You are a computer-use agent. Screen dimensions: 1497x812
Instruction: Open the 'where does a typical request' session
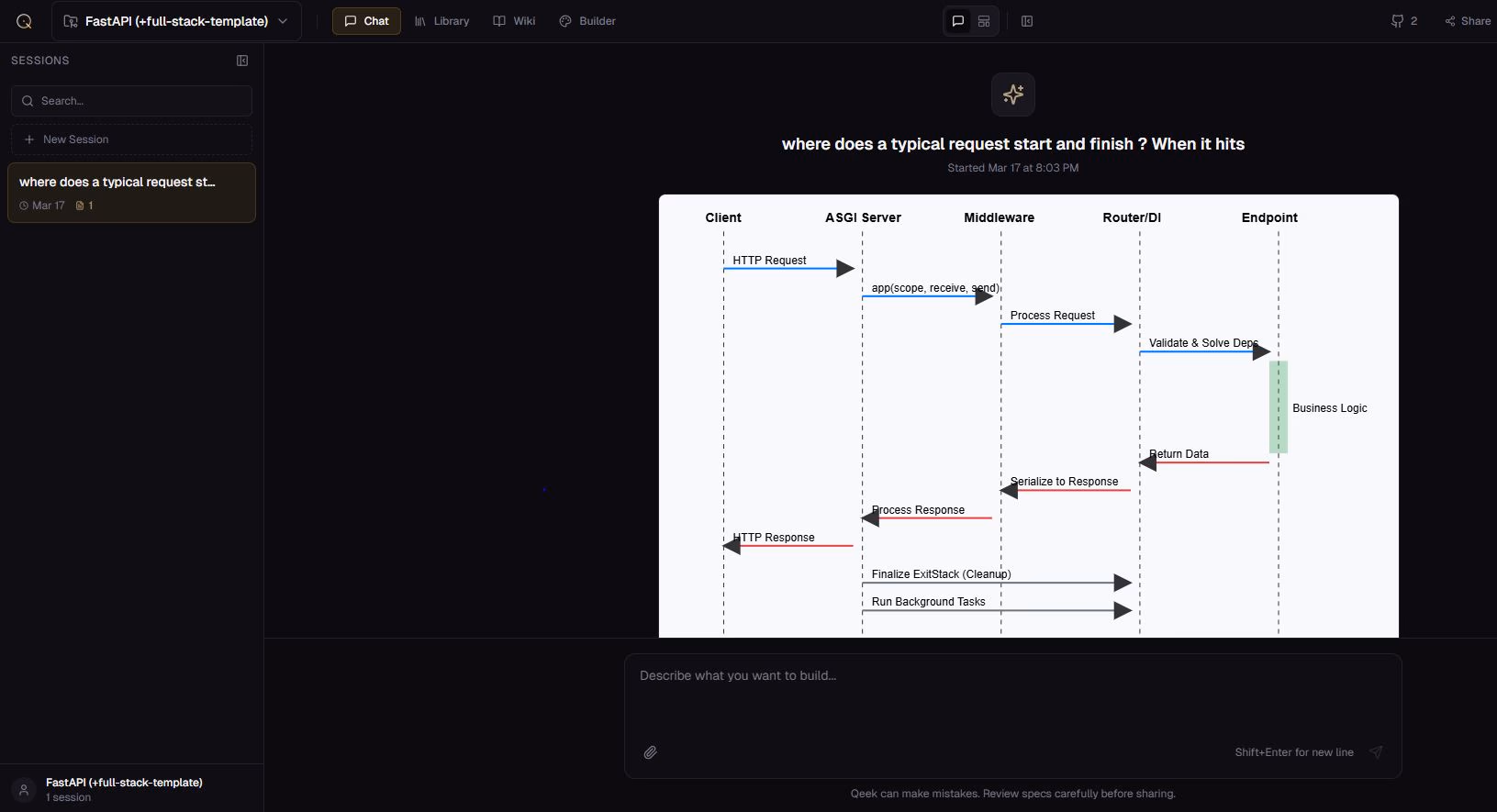point(131,193)
